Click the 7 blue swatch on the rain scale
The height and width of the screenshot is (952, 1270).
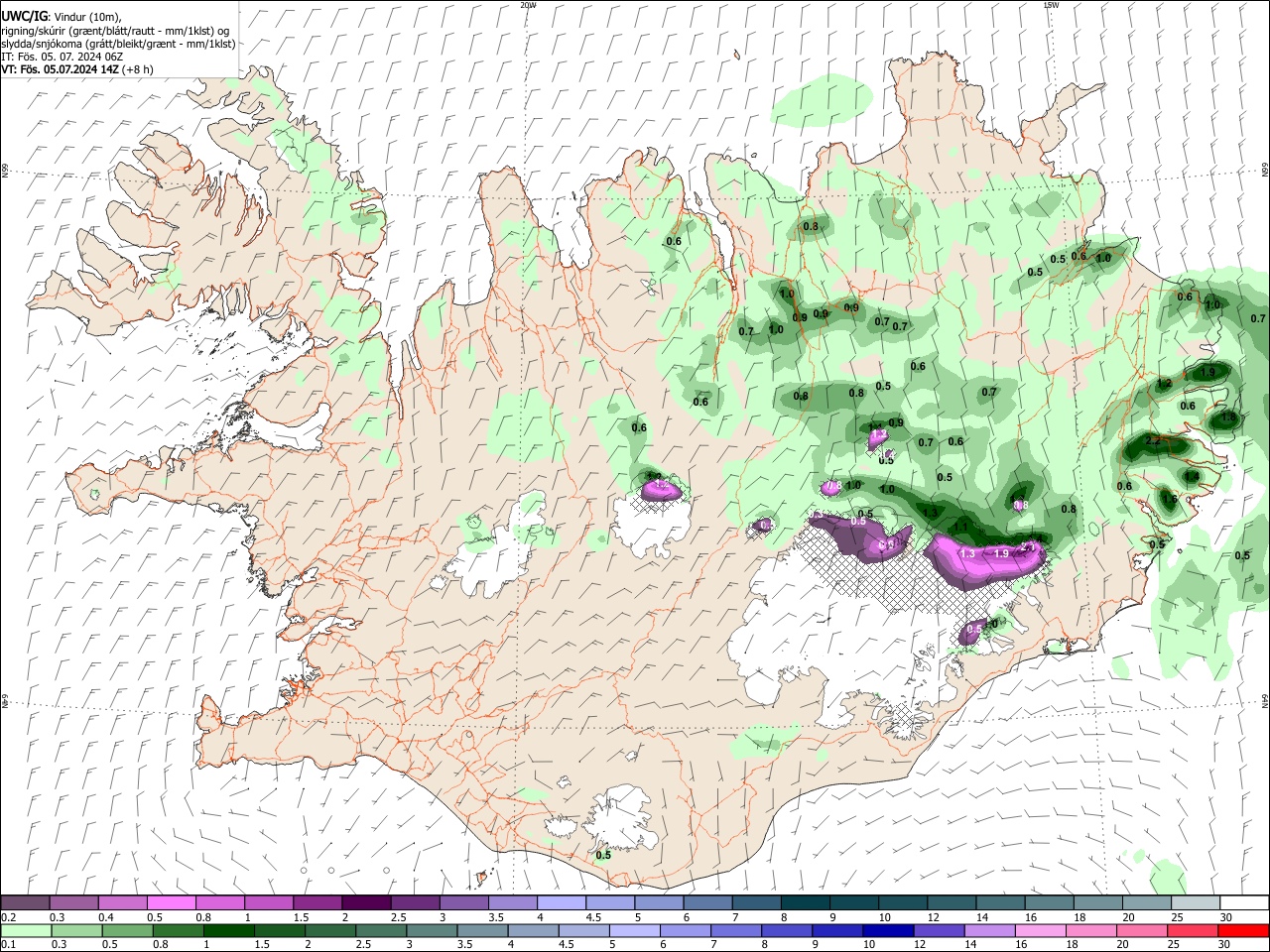[x=736, y=930]
